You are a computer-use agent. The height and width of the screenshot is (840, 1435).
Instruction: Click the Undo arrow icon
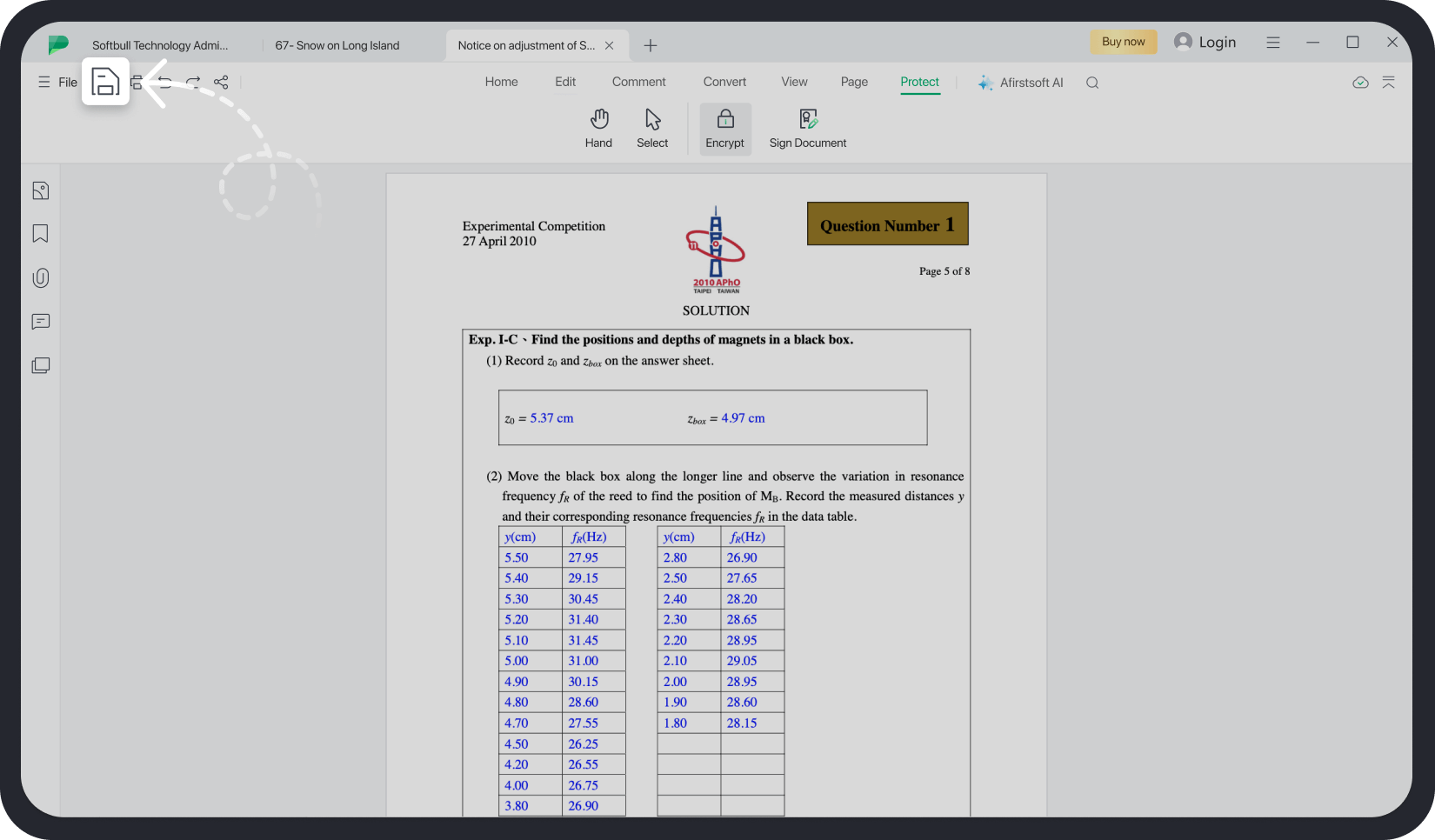164,82
